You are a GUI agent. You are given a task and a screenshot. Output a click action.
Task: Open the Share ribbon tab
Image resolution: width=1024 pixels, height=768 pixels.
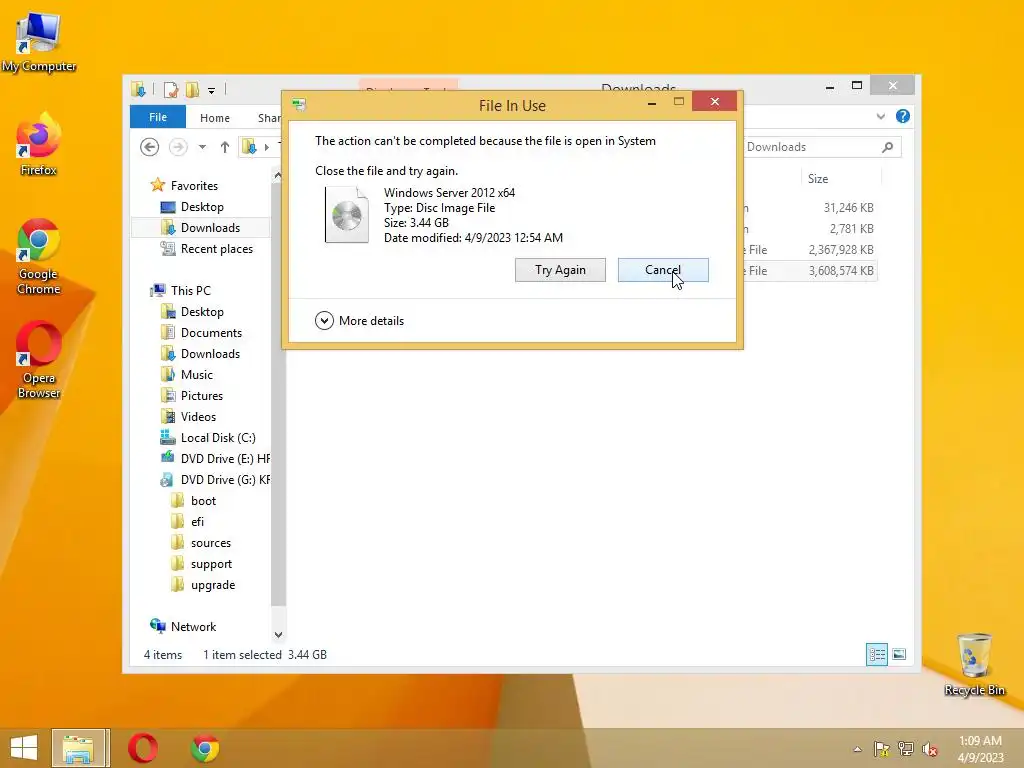point(268,118)
